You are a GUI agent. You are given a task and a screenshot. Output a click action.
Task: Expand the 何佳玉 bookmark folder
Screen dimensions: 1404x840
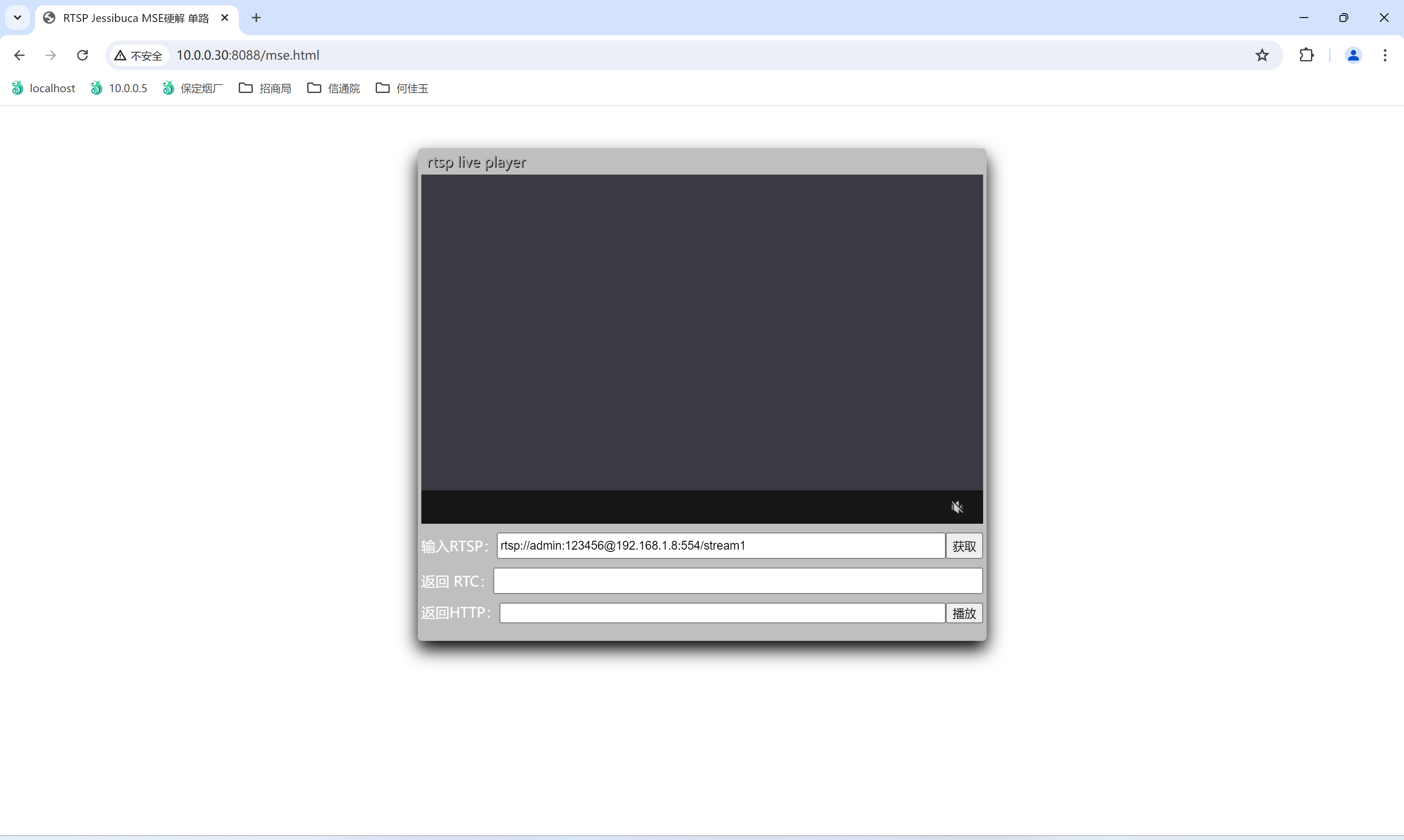tap(402, 88)
